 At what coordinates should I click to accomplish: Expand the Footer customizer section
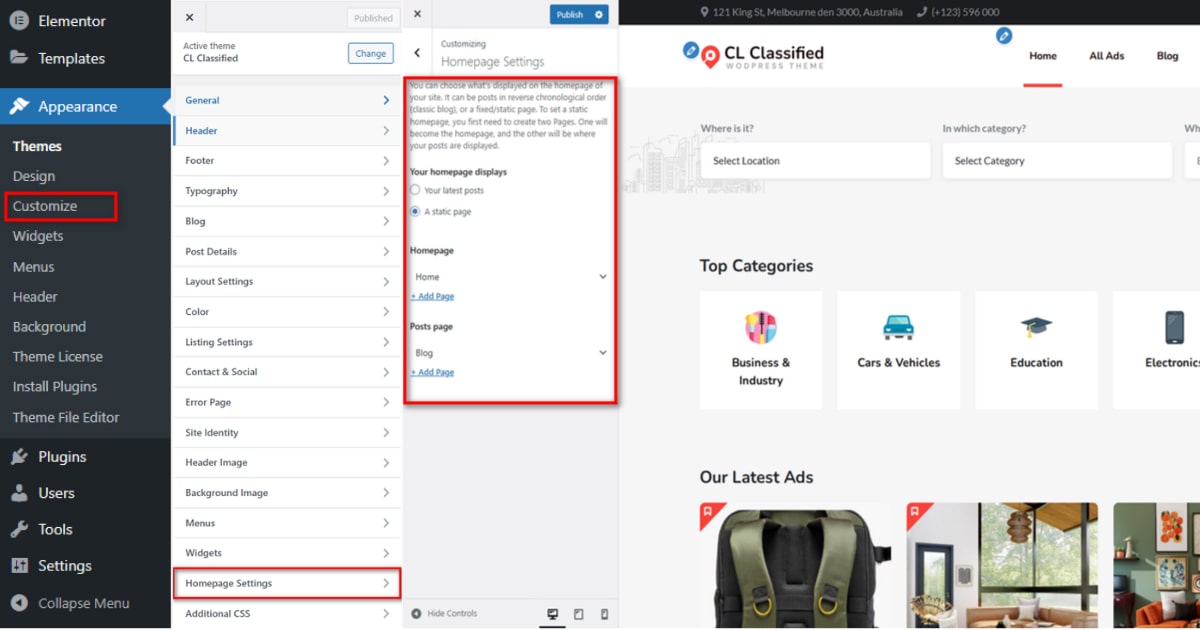(x=287, y=160)
